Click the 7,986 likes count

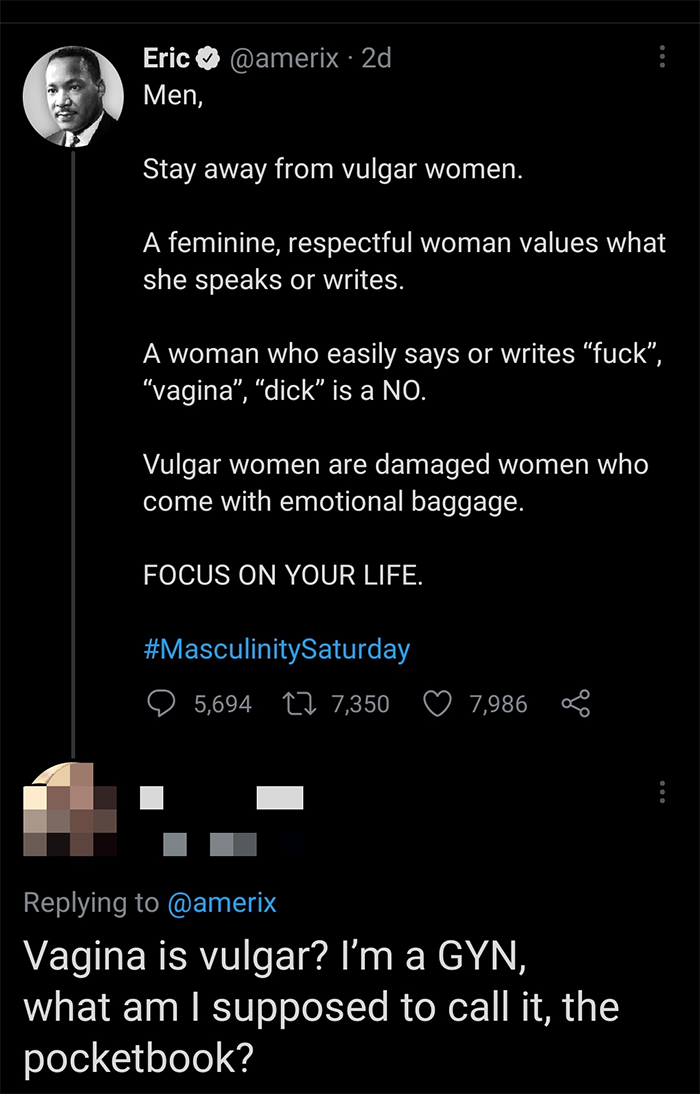click(x=497, y=705)
